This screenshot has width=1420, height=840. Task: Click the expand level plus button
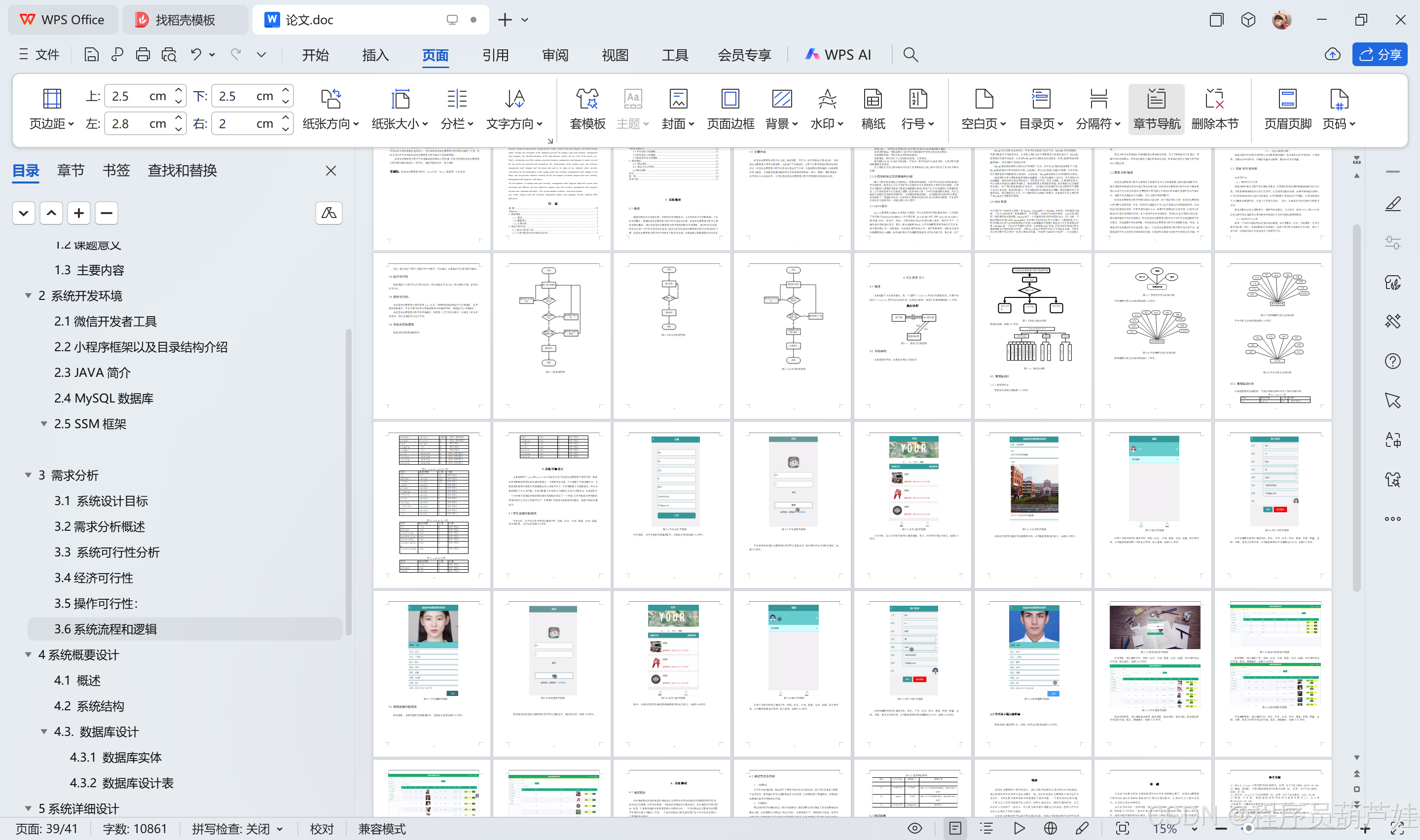pos(78,214)
